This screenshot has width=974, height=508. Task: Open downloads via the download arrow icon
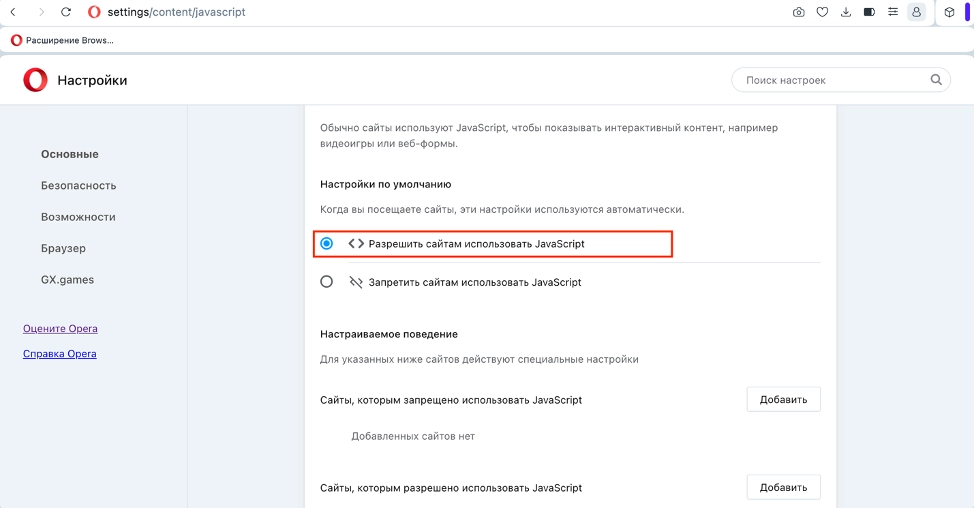click(x=846, y=12)
